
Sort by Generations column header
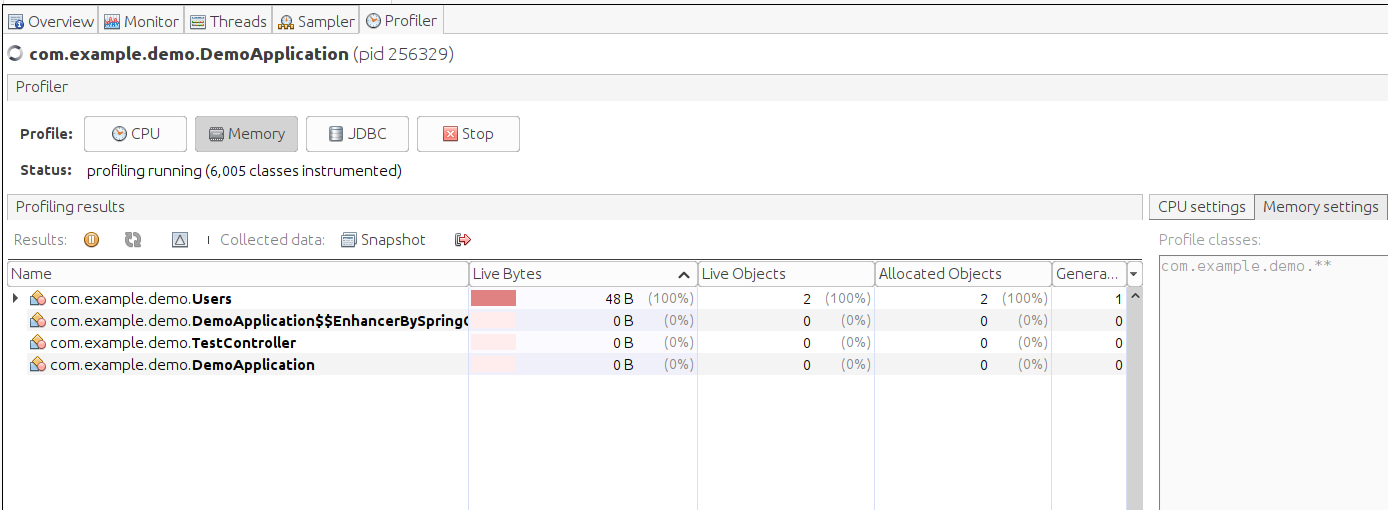coord(1088,274)
